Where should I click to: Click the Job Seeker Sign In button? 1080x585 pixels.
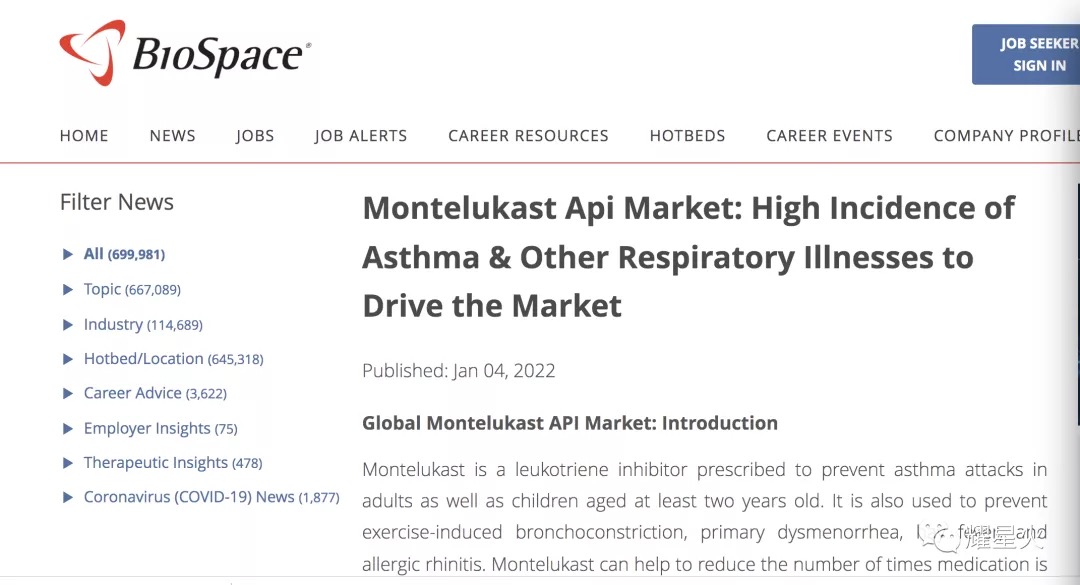[1026, 54]
